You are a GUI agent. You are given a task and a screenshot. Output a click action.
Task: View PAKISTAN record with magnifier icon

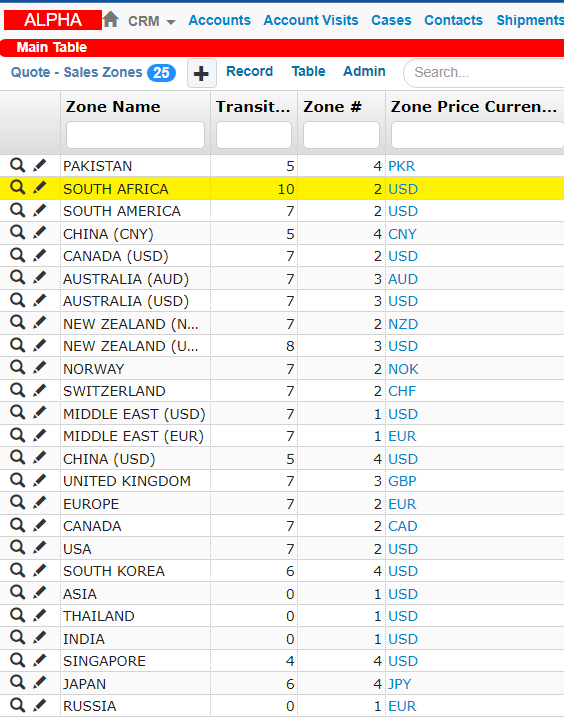[x=17, y=165]
